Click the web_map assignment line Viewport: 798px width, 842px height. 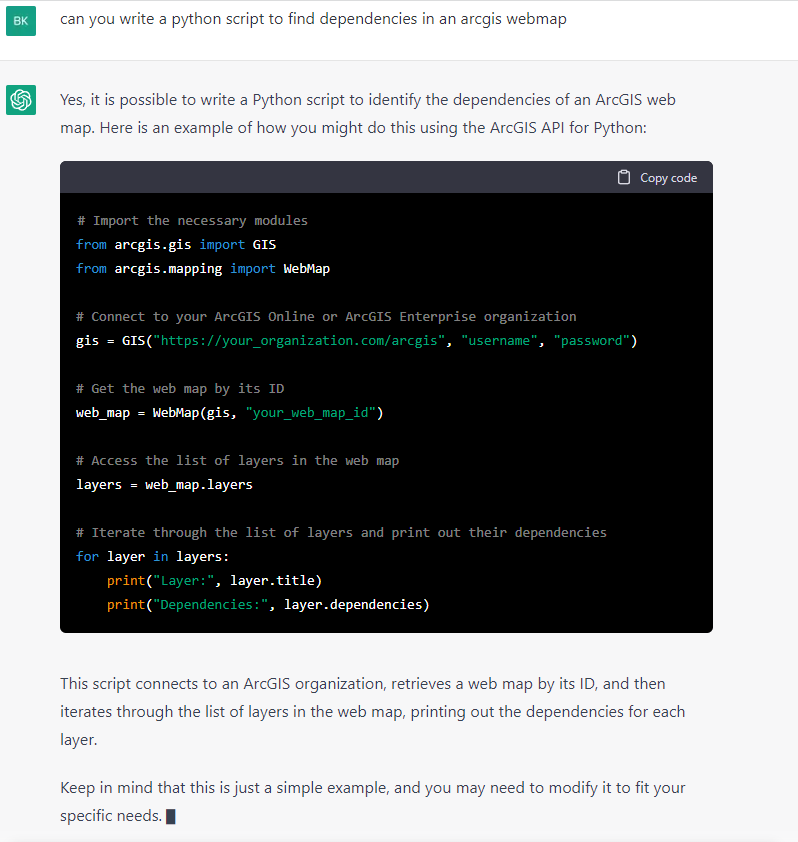(228, 412)
